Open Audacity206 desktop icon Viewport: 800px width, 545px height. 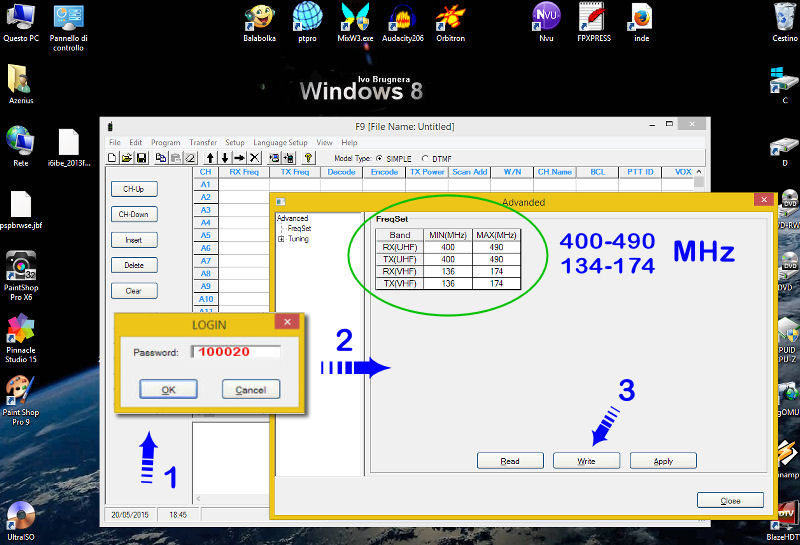coord(403,23)
